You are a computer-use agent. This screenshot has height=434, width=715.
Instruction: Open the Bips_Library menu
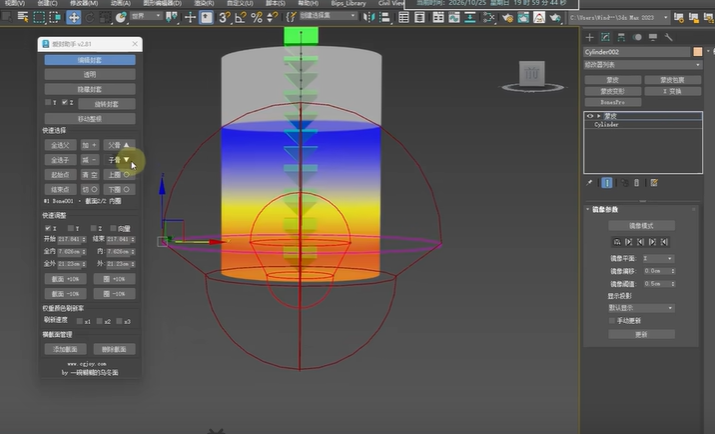point(348,3)
